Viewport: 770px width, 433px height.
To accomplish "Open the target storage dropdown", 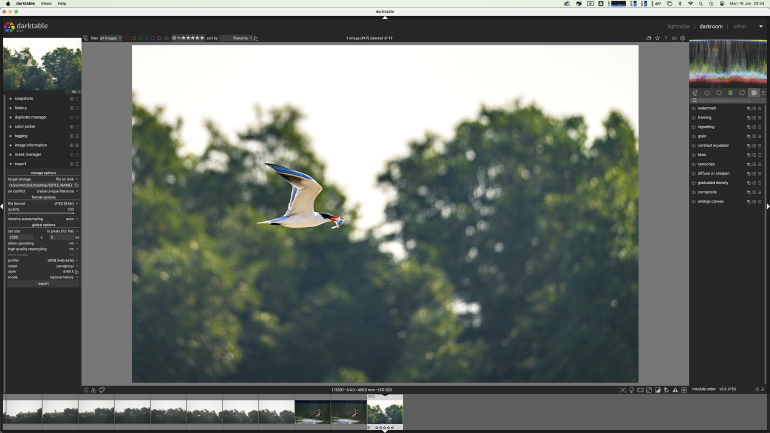I will 43,179.
